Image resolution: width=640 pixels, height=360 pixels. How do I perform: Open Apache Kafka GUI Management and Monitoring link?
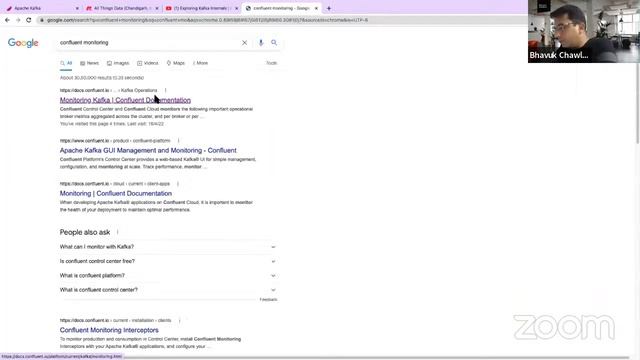[148, 151]
